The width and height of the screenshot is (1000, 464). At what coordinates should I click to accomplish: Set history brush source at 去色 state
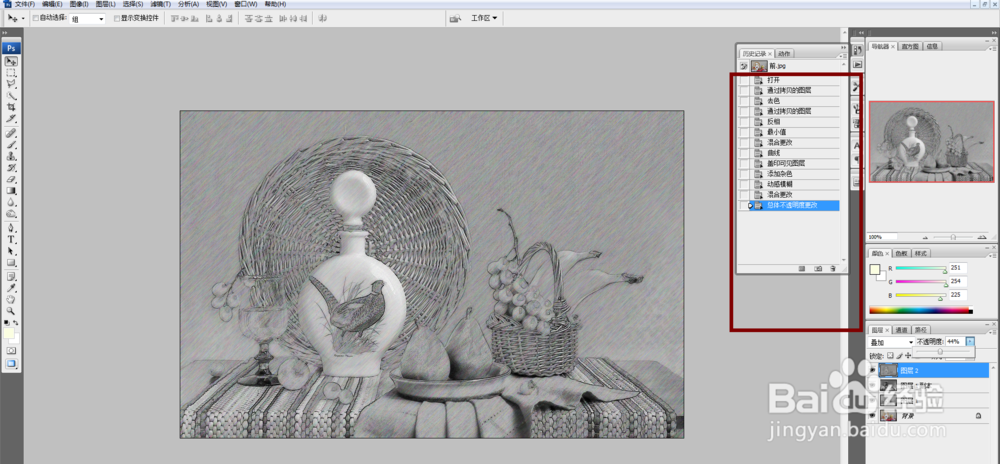[x=744, y=101]
